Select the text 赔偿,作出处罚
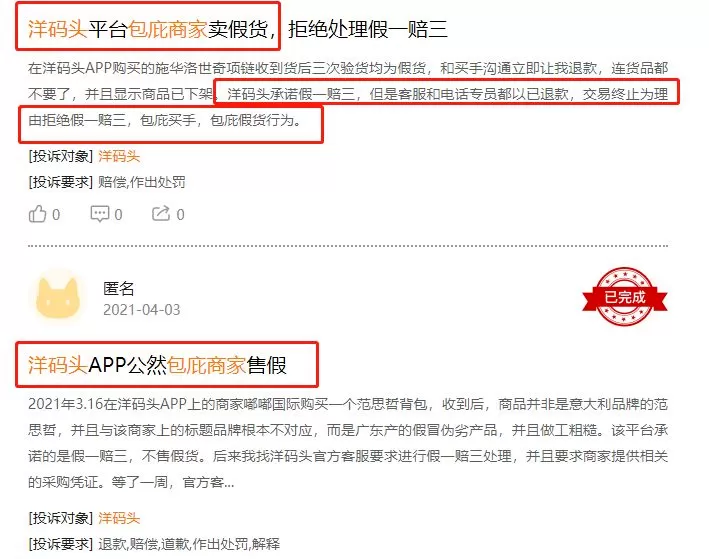This screenshot has height=559, width=709. coord(142,182)
